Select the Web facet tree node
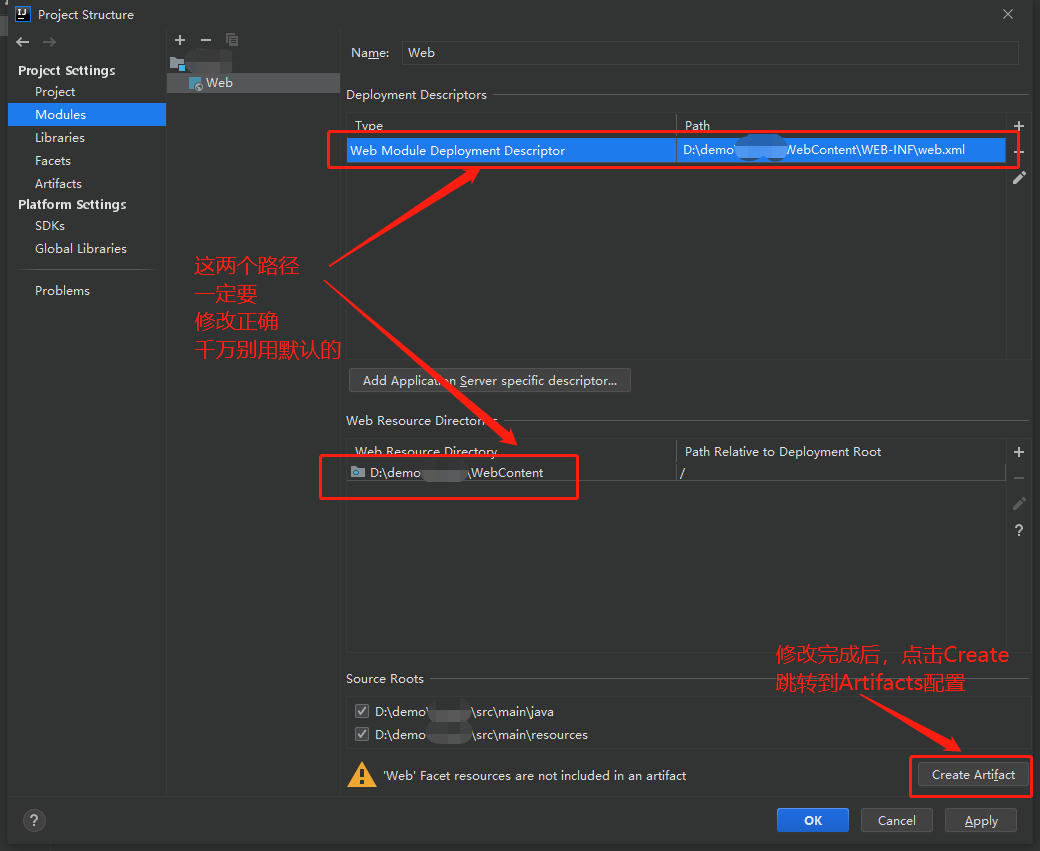The width and height of the screenshot is (1040, 851). pyautogui.click(x=253, y=83)
